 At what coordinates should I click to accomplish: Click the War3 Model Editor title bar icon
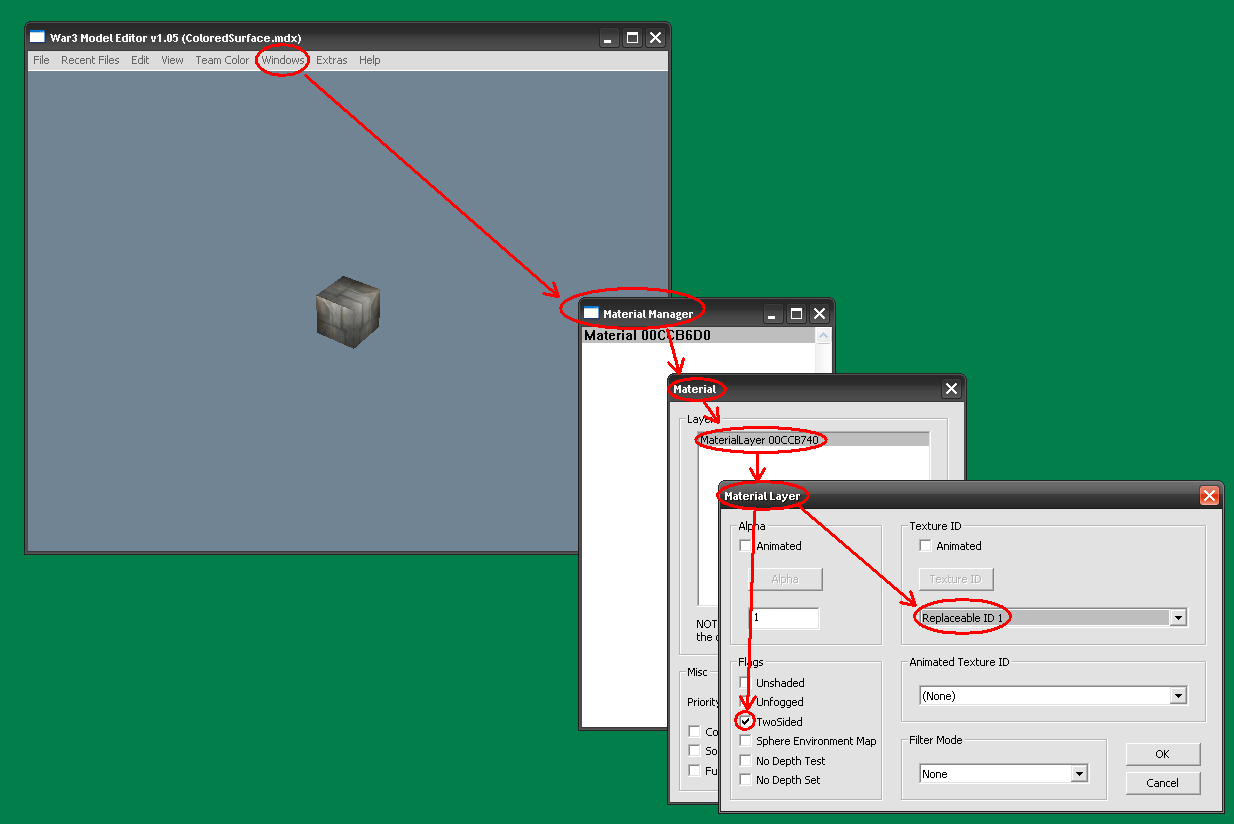(37, 37)
